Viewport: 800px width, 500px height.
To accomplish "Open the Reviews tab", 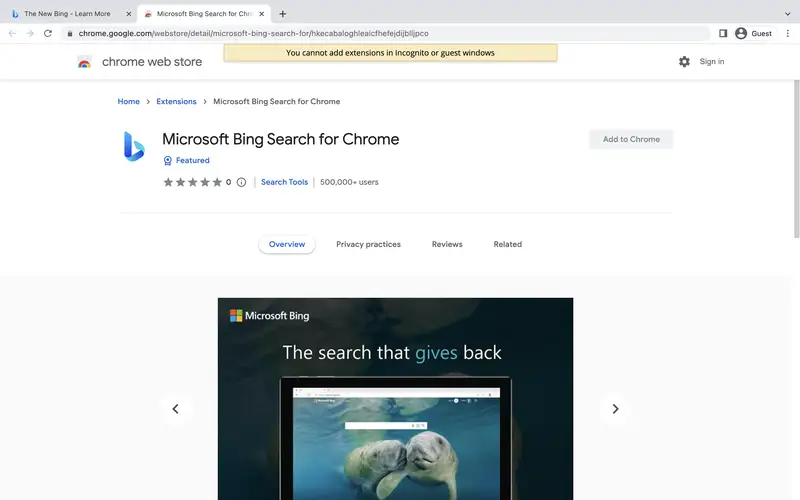I will pos(447,244).
